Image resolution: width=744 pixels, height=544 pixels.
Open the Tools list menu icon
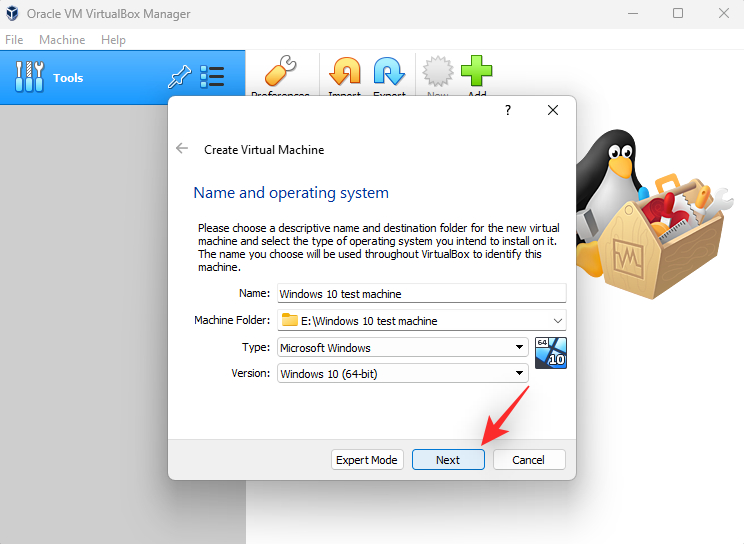pos(212,78)
